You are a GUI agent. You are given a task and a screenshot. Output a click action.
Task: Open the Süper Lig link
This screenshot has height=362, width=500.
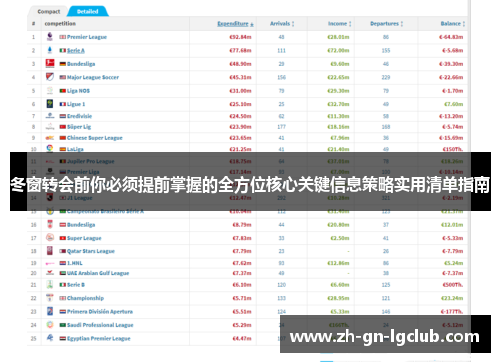(79, 127)
